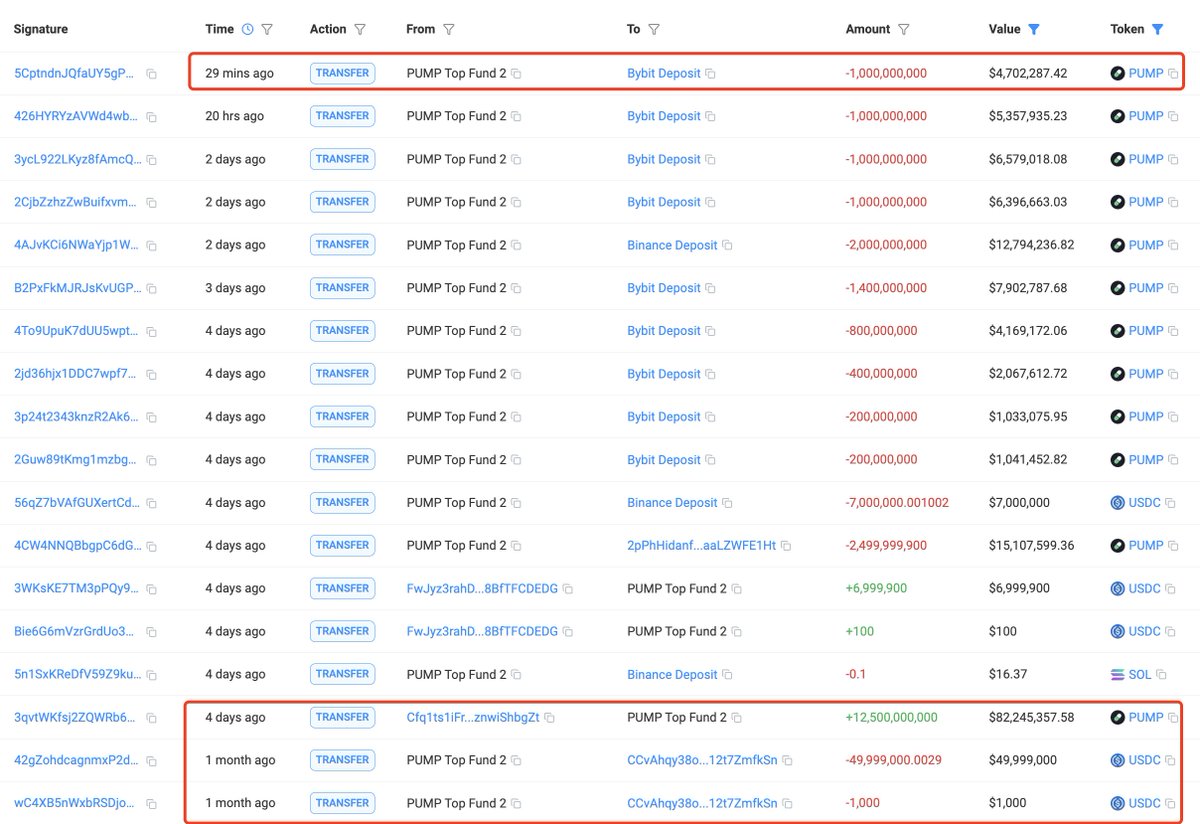
Task: Open Binance Deposit in SOL row
Action: point(672,674)
